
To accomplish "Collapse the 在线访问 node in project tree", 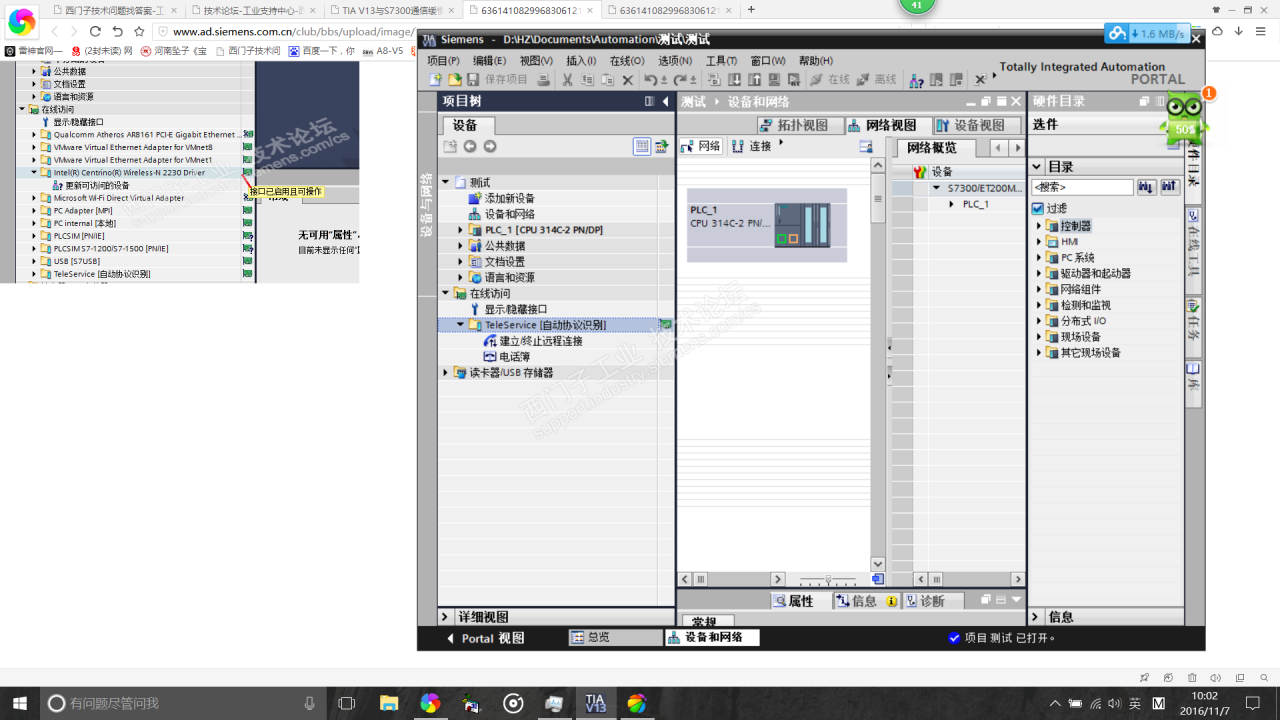I will pos(444,294).
